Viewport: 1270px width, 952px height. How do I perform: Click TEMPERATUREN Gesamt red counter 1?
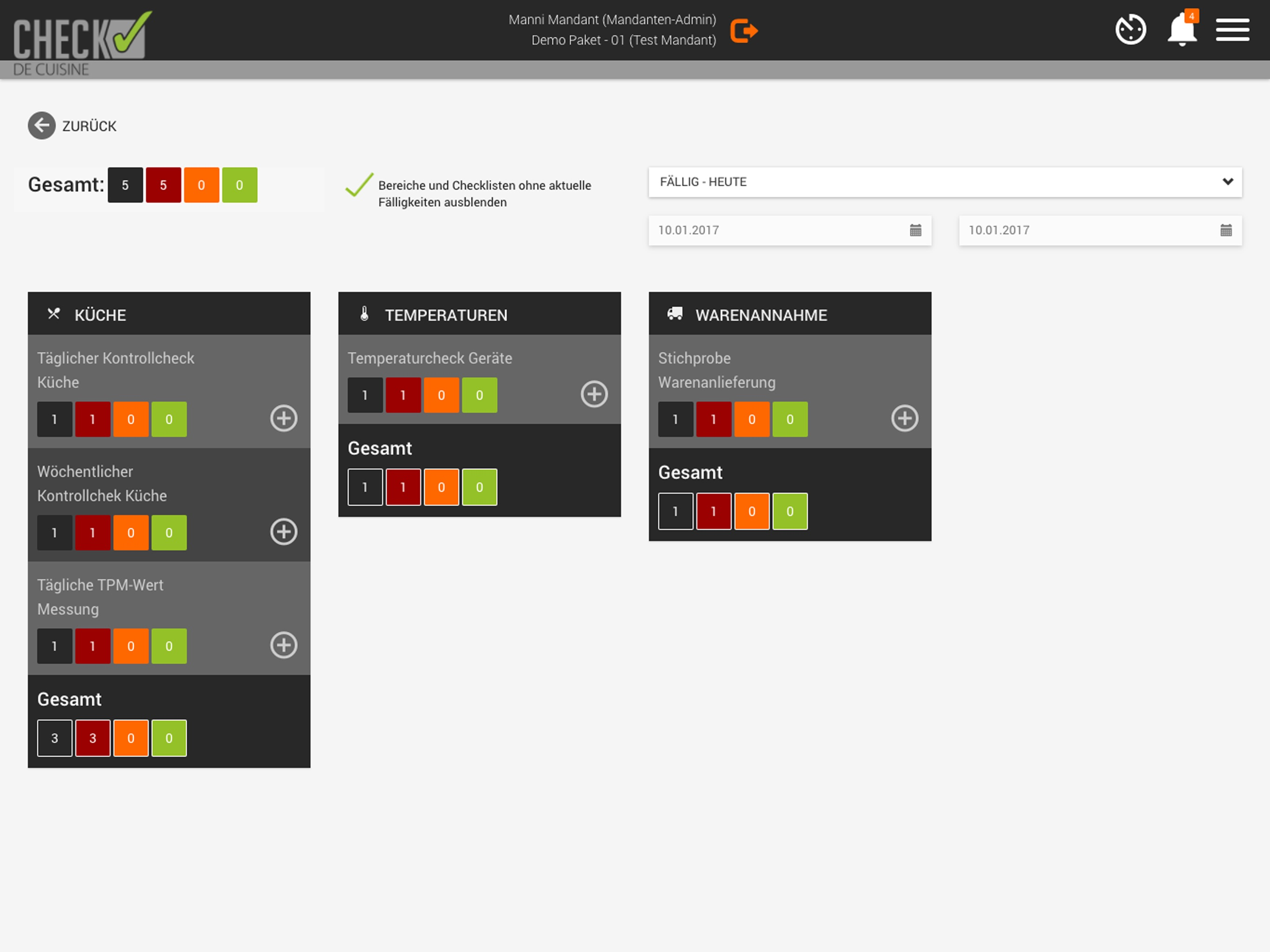(x=403, y=487)
